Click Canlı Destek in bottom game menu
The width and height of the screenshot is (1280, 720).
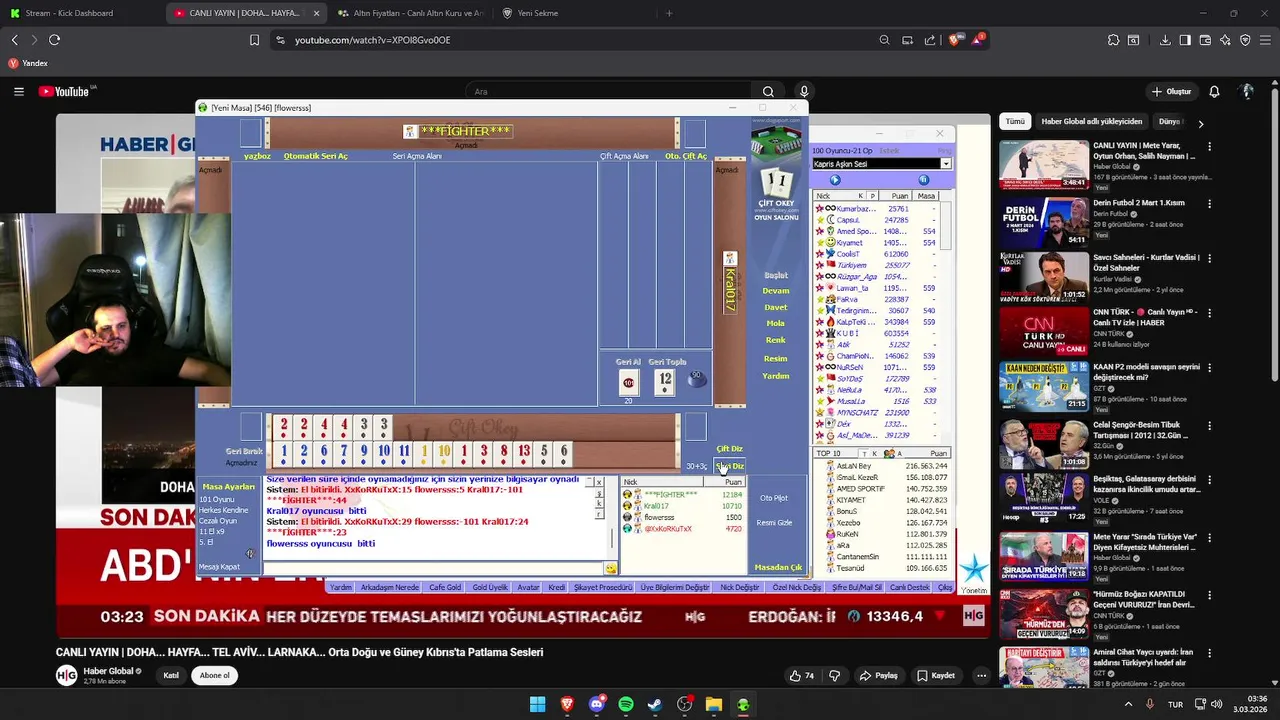pos(910,588)
